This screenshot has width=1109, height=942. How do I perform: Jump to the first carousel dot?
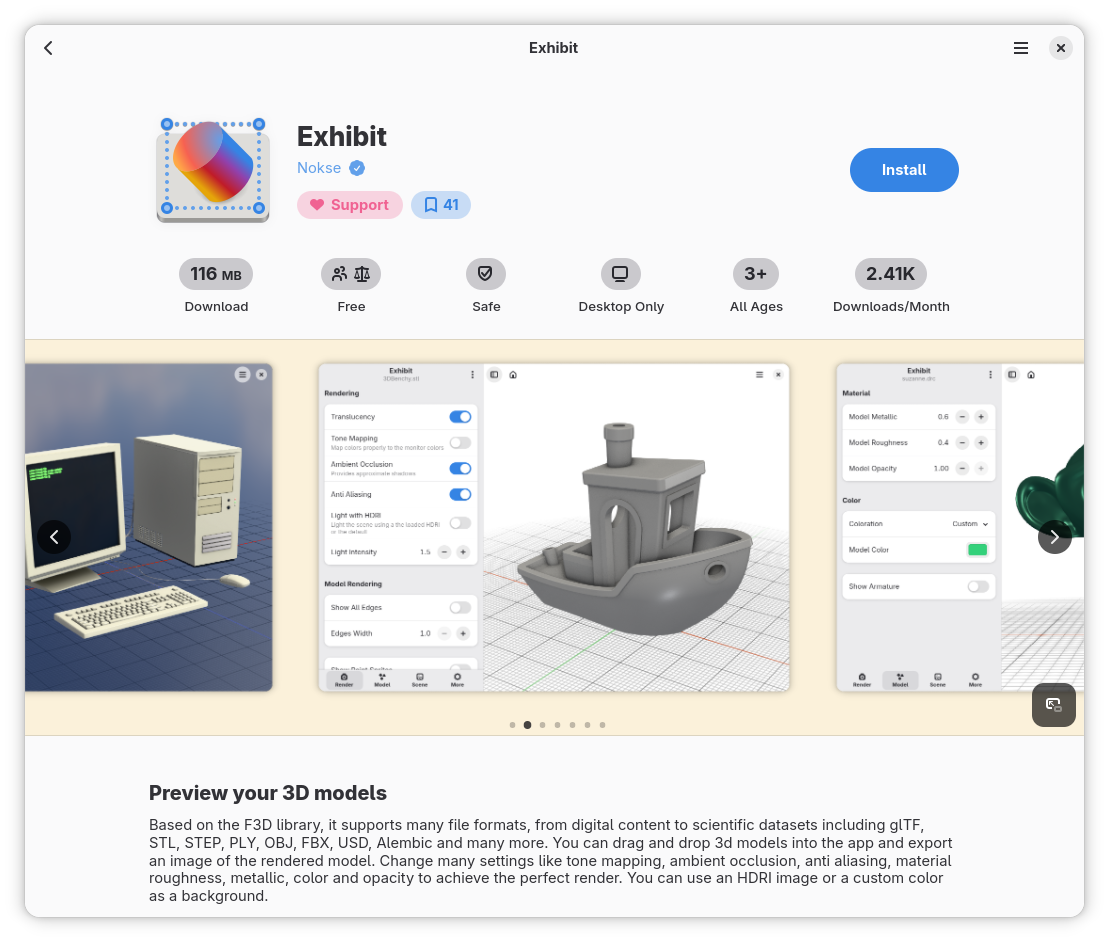pos(512,725)
